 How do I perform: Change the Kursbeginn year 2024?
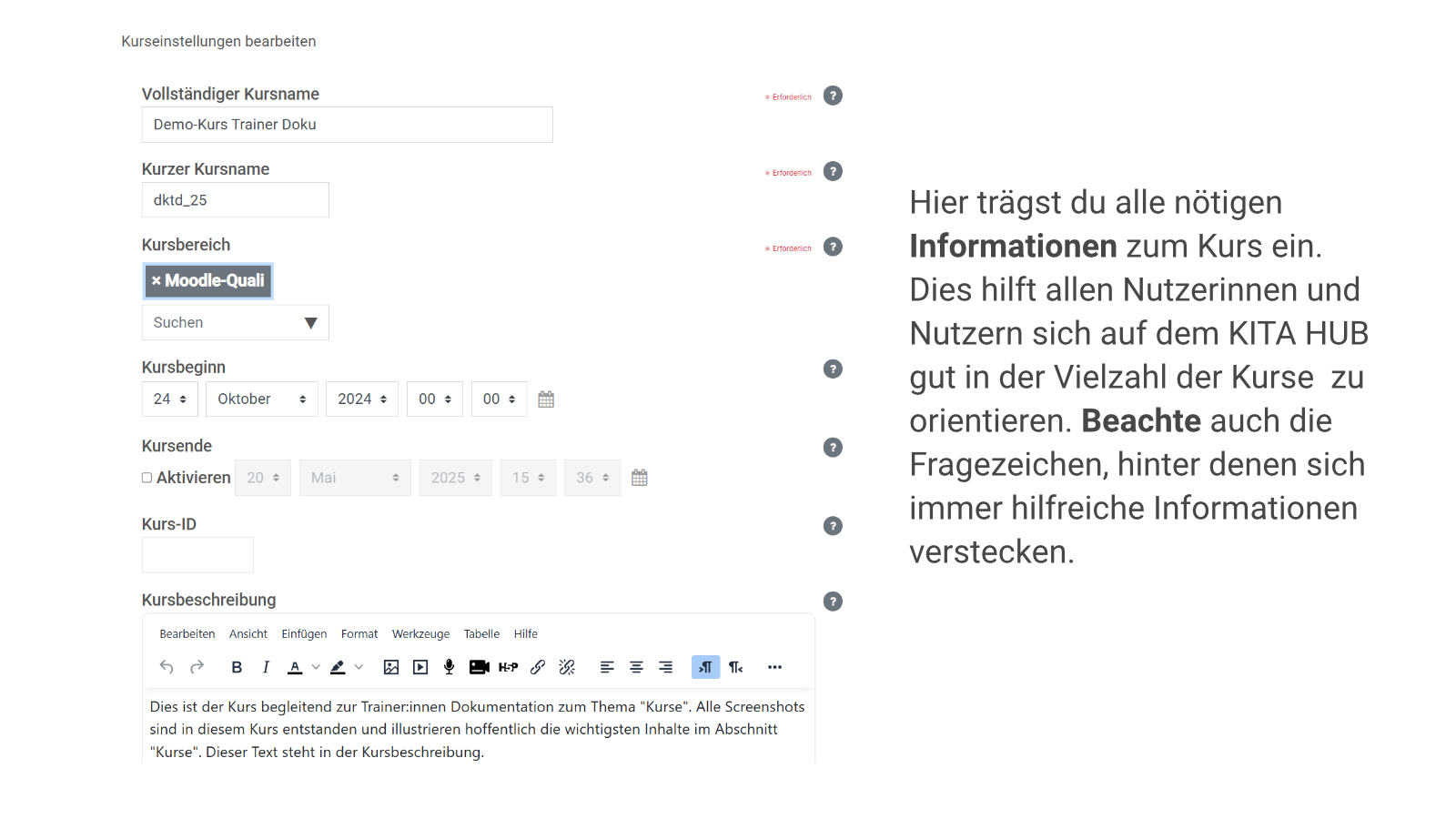coord(362,399)
